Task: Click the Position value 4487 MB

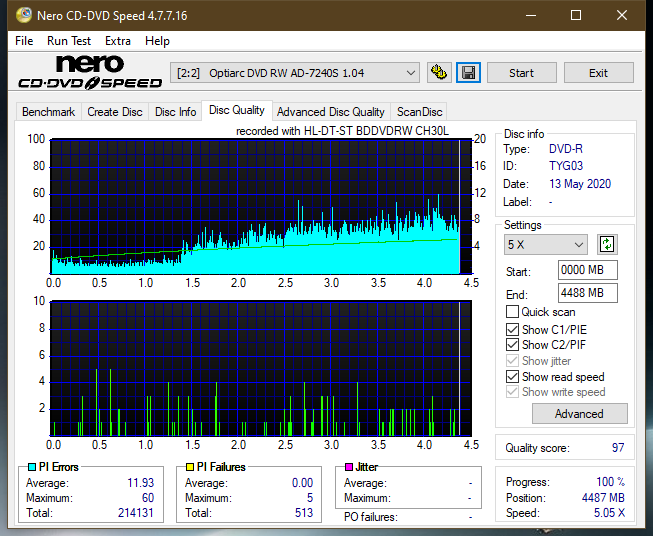Action: [x=603, y=498]
